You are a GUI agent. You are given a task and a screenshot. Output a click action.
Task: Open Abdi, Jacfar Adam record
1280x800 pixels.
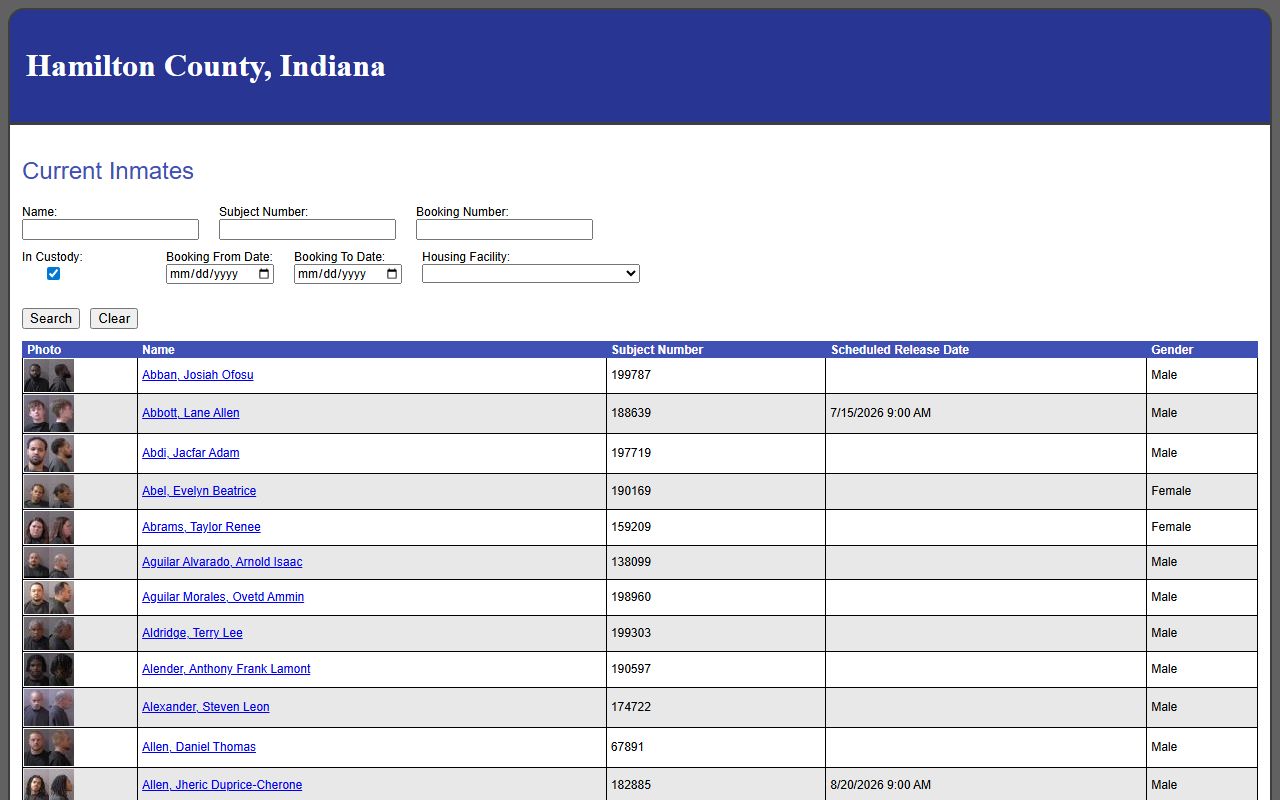[191, 453]
